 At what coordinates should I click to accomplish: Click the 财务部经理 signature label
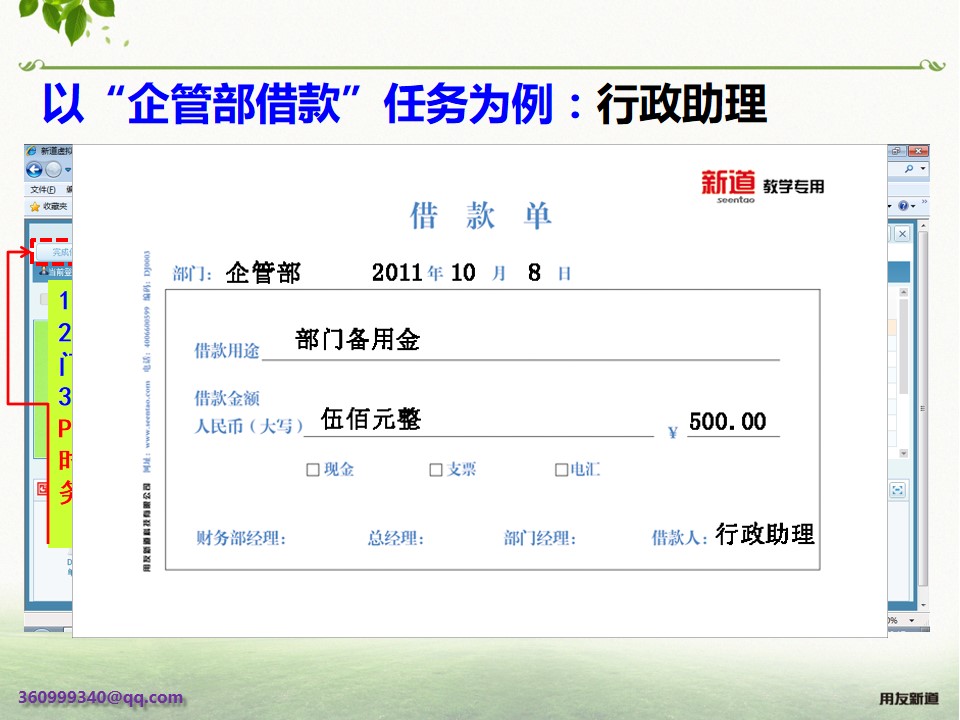[x=241, y=538]
